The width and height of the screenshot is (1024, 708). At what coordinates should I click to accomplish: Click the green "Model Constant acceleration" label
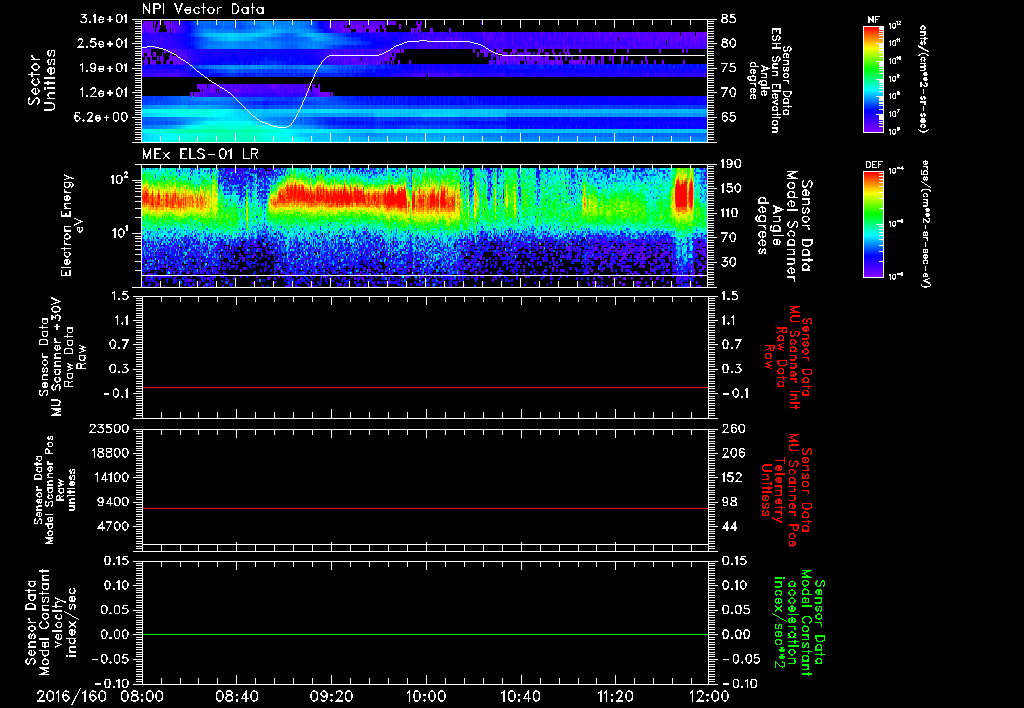798,623
